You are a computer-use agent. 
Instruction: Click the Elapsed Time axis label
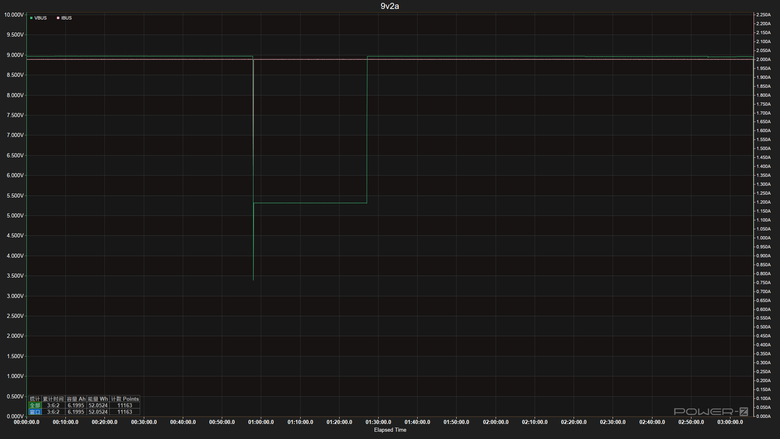click(390, 430)
